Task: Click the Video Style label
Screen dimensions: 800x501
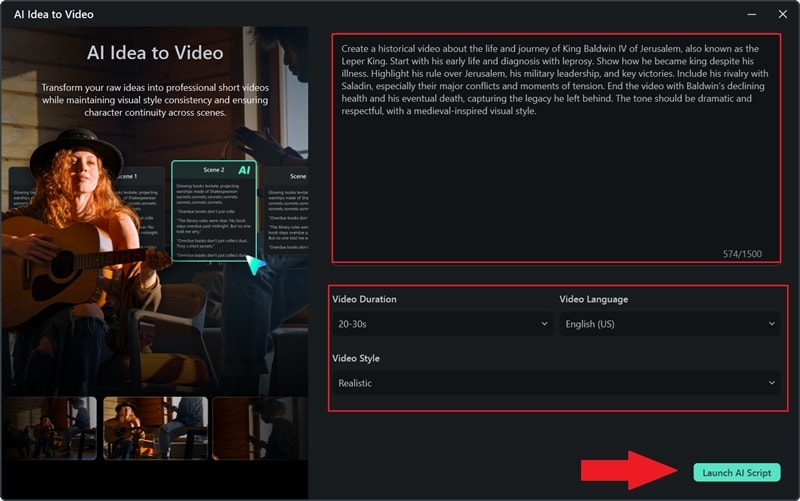Action: click(356, 359)
